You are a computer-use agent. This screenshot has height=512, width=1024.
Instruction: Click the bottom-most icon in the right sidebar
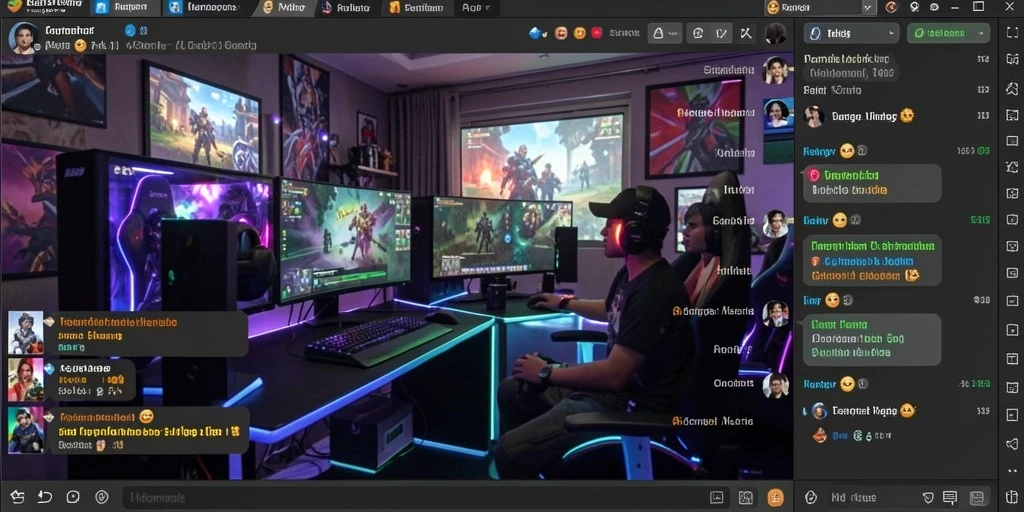1012,498
